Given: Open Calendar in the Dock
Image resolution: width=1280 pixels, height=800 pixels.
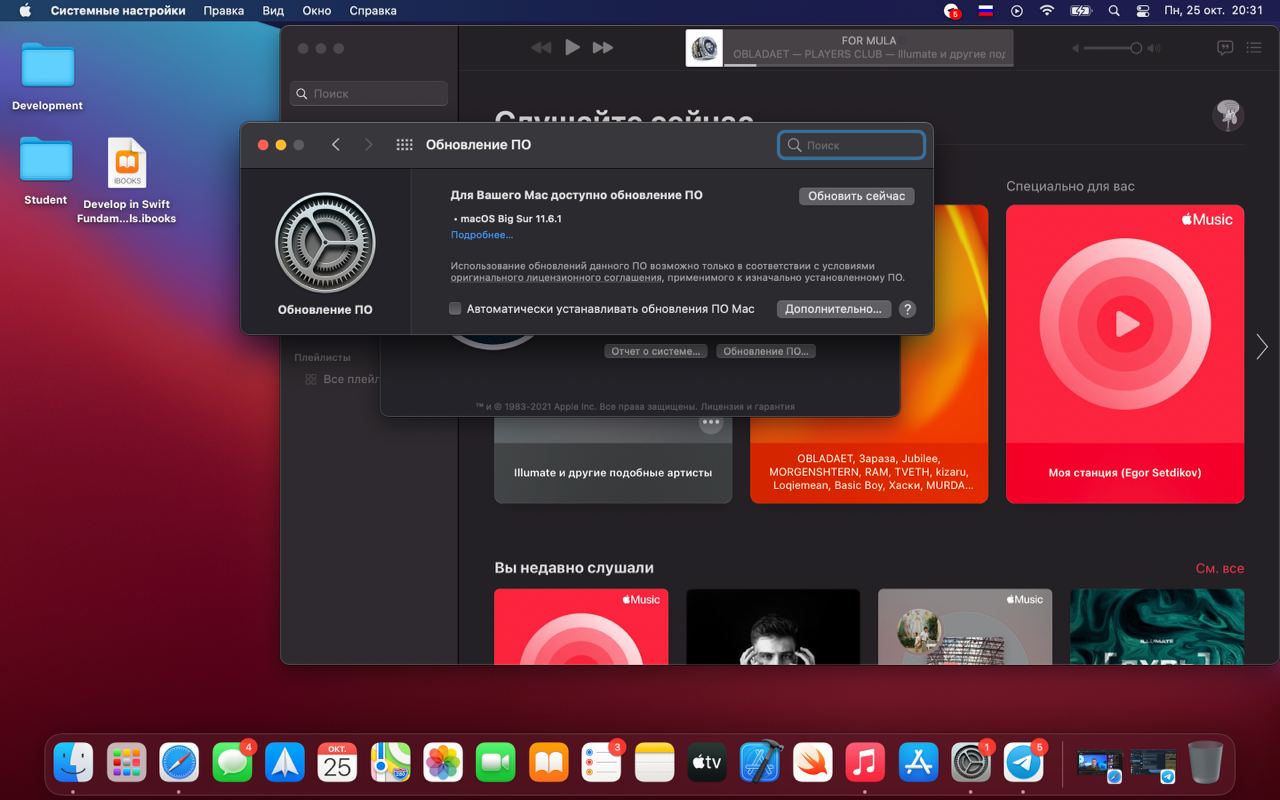Looking at the screenshot, I should pos(337,763).
